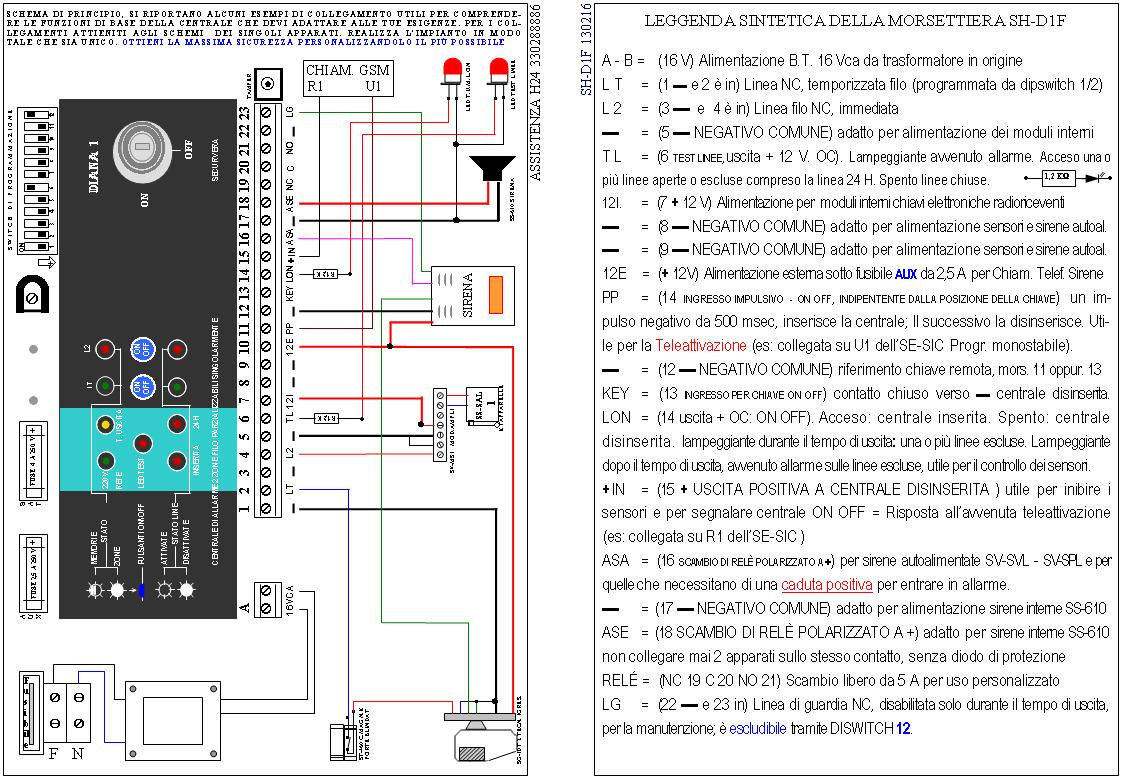Click the SV-AS1 module terminal strip
The image size is (1122, 779).
440,425
